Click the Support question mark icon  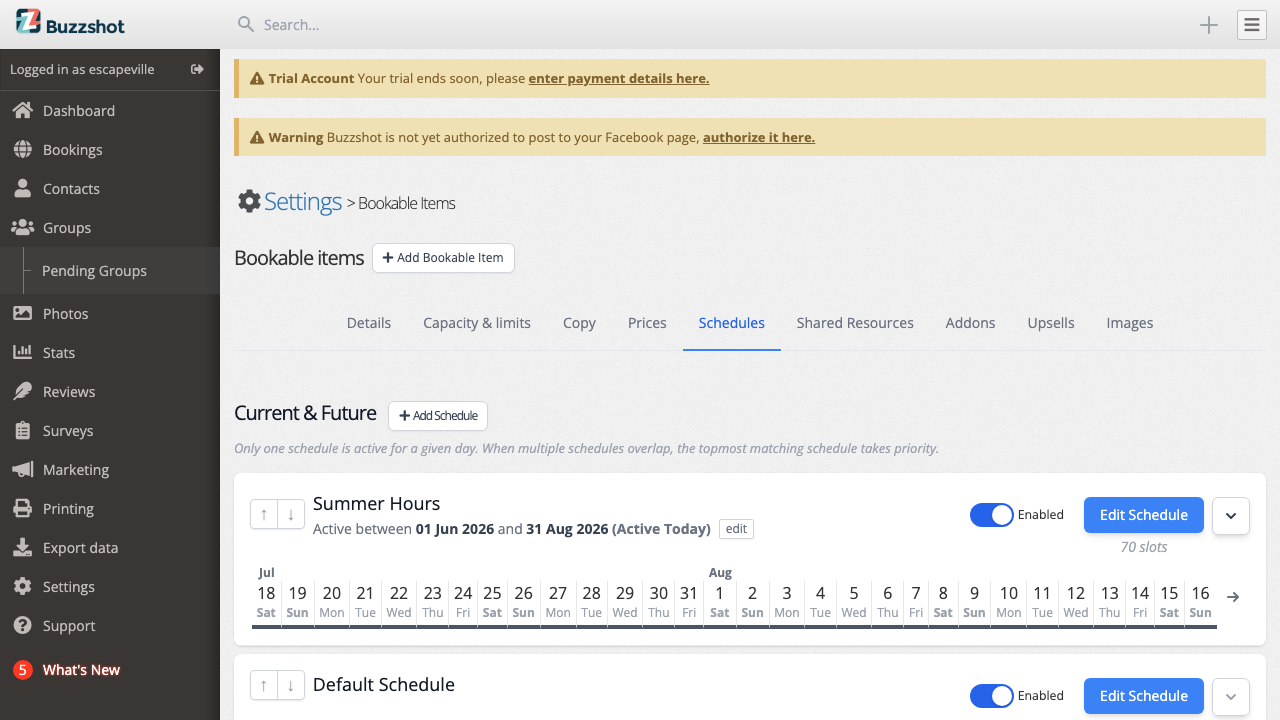(x=22, y=625)
